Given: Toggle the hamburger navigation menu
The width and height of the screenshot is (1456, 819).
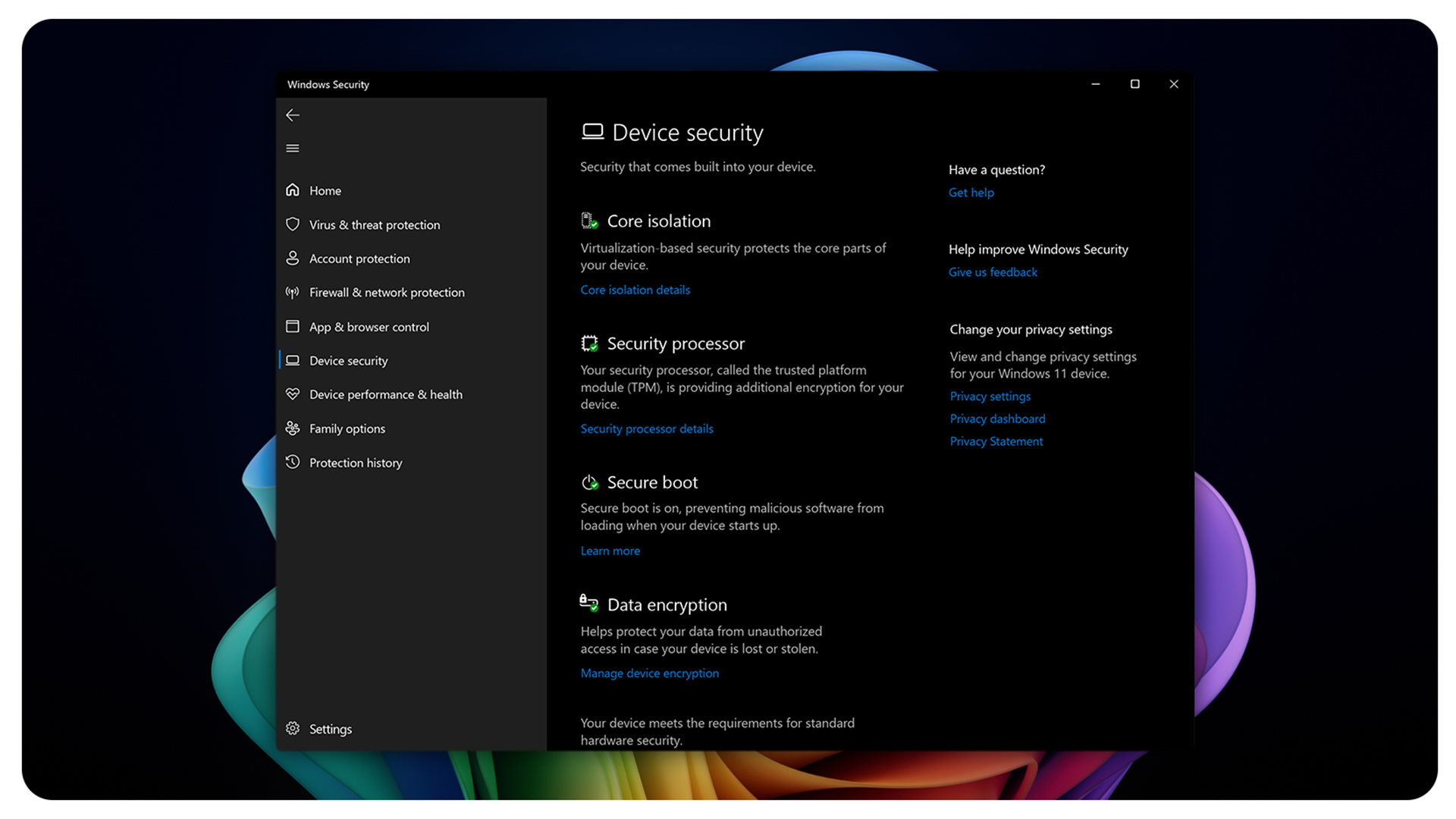Looking at the screenshot, I should tap(293, 149).
